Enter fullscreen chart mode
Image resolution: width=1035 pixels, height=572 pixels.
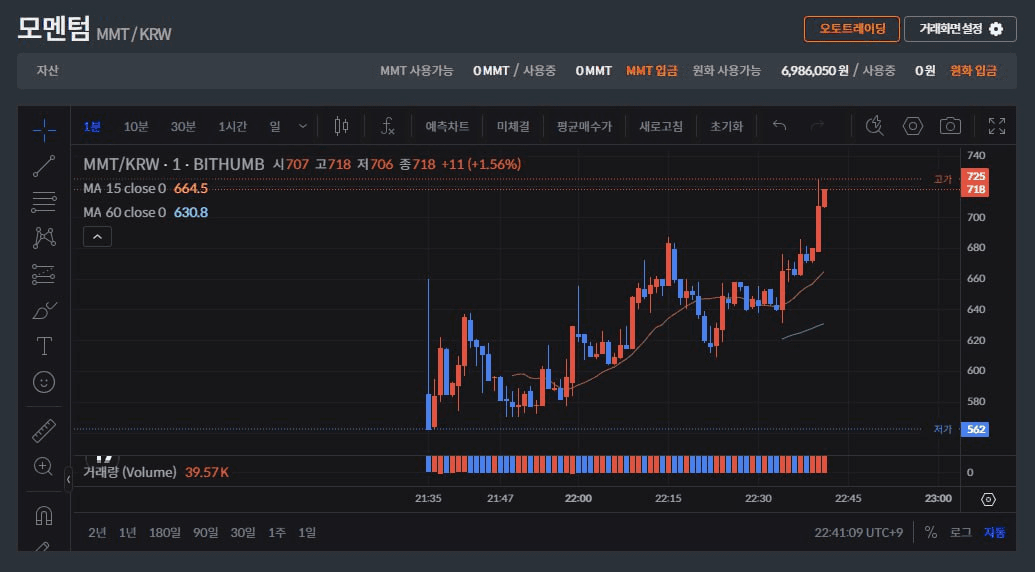click(996, 126)
